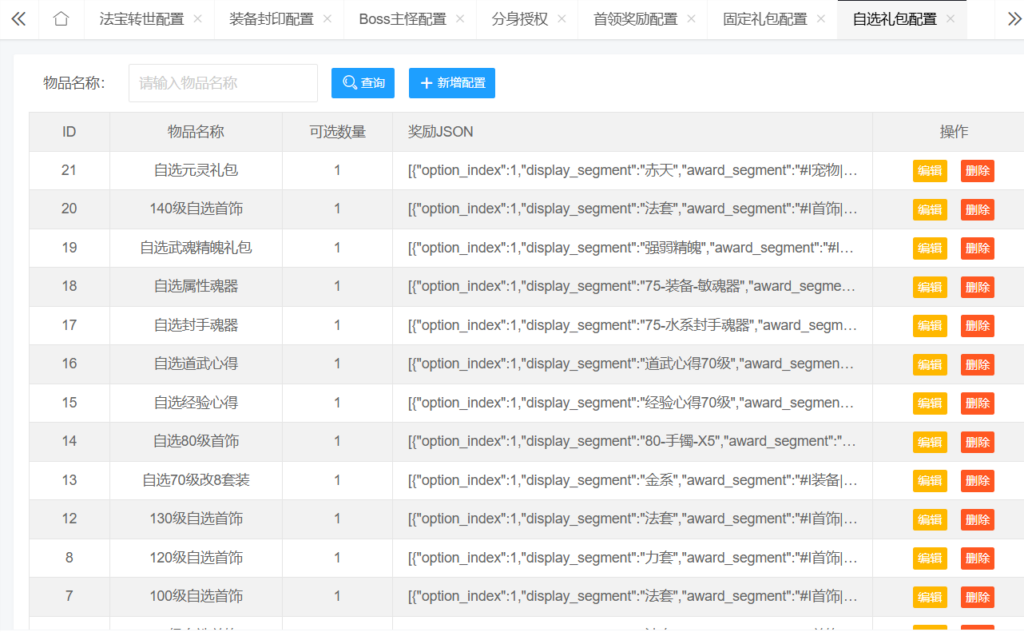Switch to the 装备封印配置 tab
The width and height of the screenshot is (1024, 632).
click(x=272, y=19)
